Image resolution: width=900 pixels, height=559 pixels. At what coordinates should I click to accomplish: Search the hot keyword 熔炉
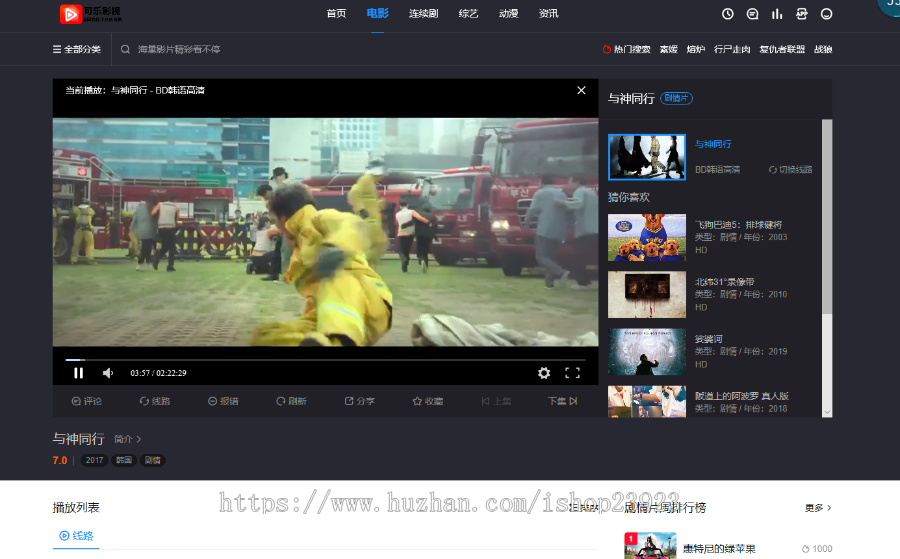point(696,49)
